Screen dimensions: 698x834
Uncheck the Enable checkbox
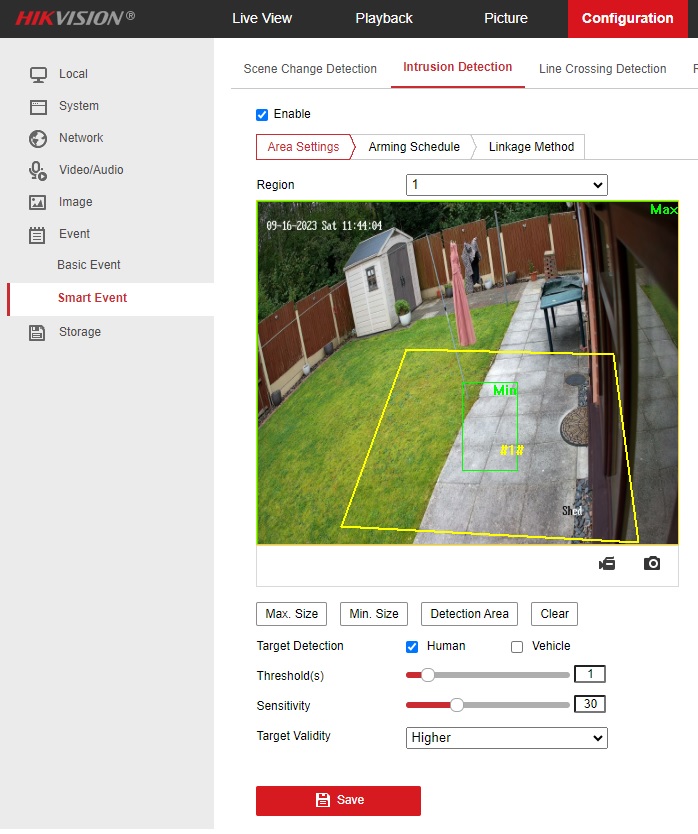point(262,114)
